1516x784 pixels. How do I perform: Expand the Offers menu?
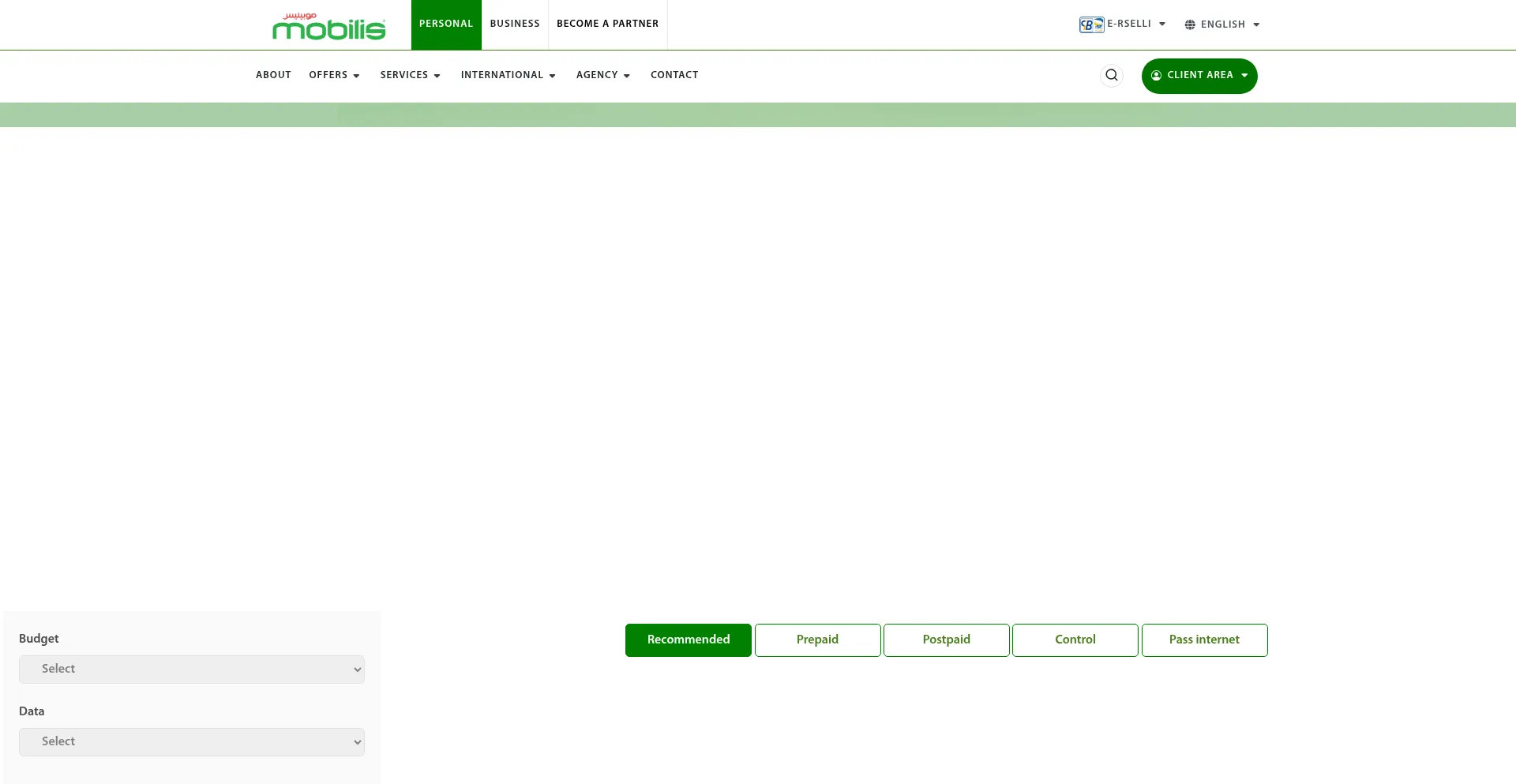pos(334,75)
